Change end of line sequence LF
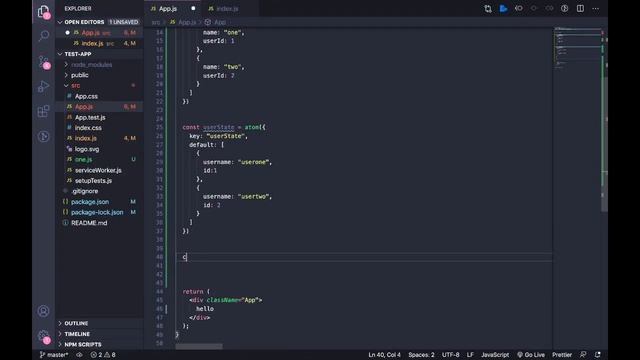 [x=470, y=355]
